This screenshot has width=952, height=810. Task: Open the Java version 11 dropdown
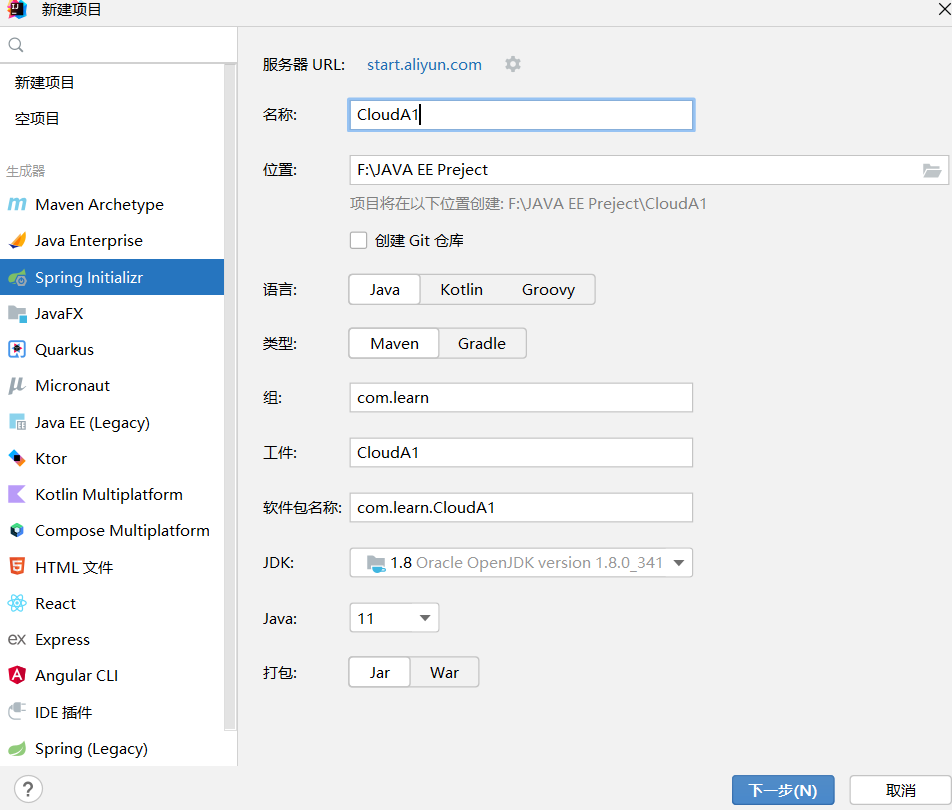(x=394, y=618)
